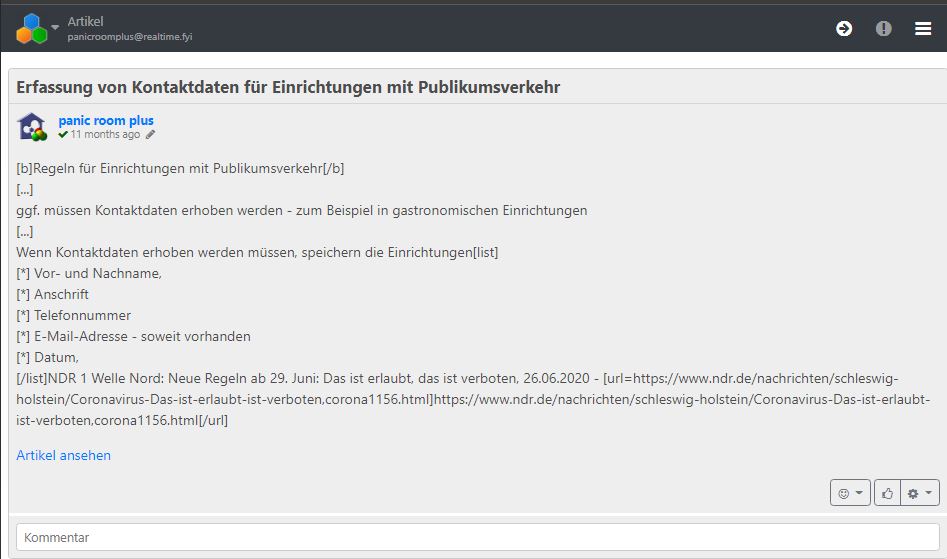
Task: Click the Hubzilla hexagon logo in navbar
Action: (x=31, y=28)
